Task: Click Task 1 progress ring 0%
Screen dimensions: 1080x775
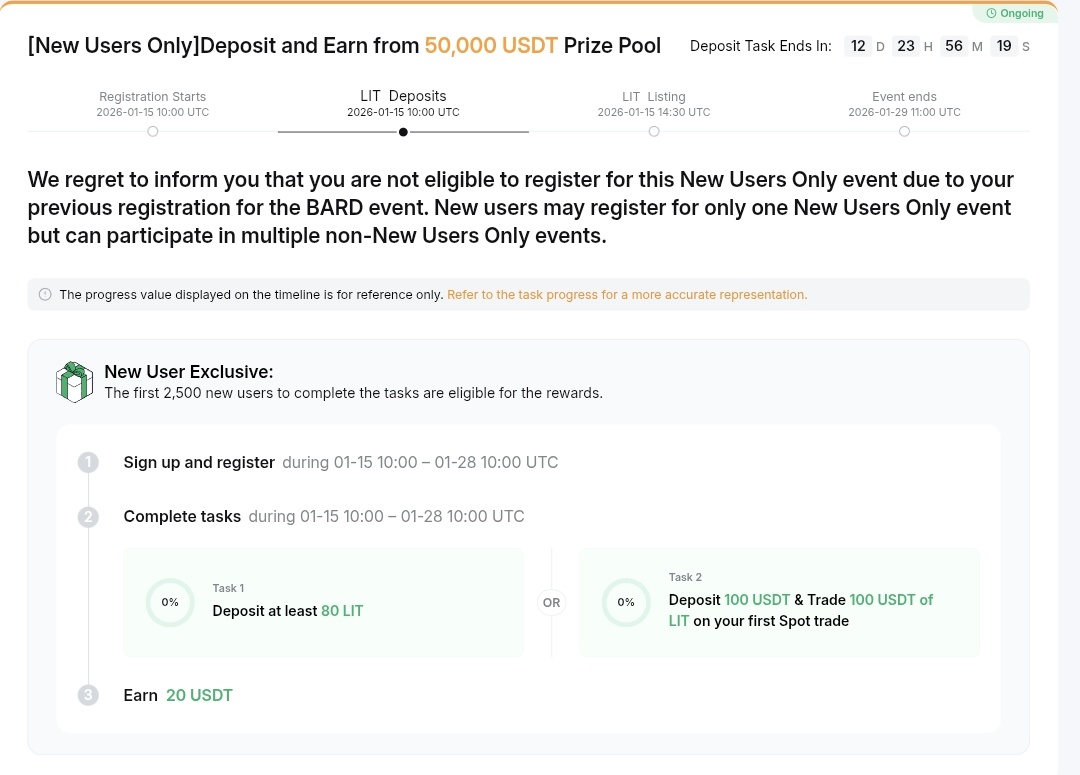Action: coord(170,602)
